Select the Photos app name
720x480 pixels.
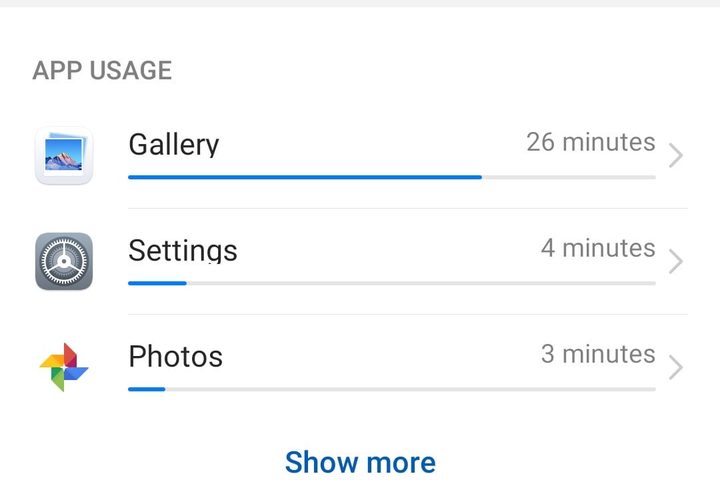[175, 356]
